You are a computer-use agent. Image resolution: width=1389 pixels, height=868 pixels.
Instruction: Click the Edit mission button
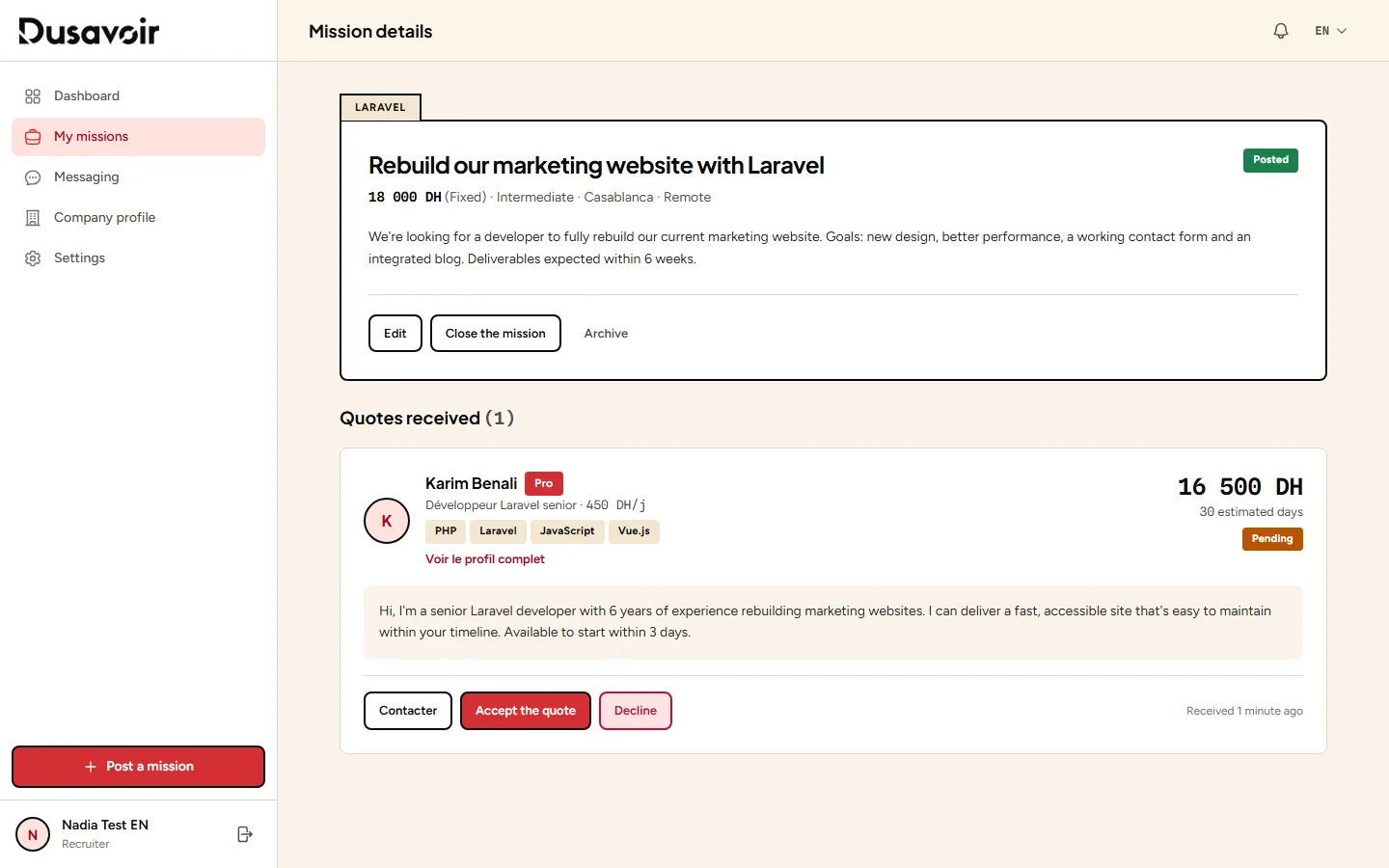click(x=395, y=334)
